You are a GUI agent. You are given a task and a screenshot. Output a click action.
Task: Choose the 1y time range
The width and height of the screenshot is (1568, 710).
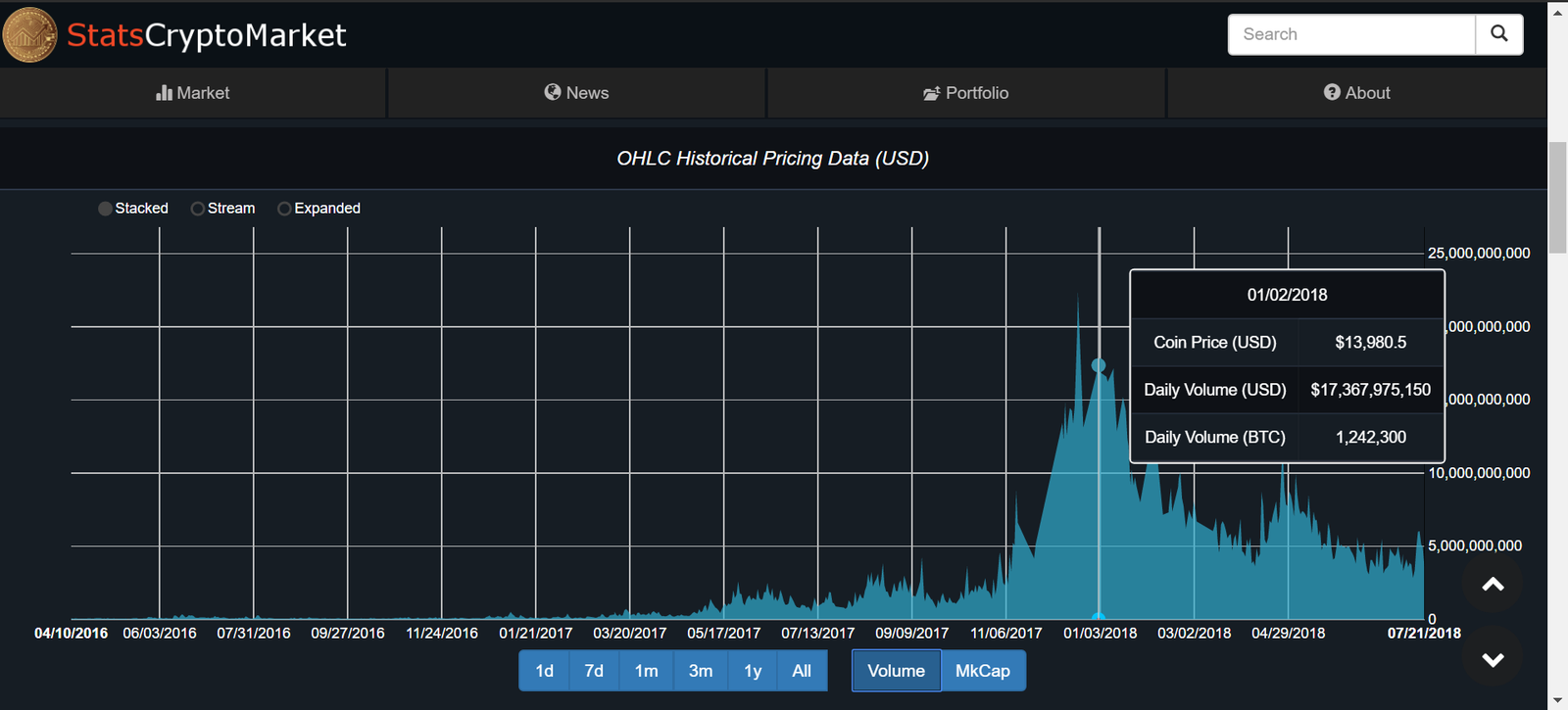(752, 671)
